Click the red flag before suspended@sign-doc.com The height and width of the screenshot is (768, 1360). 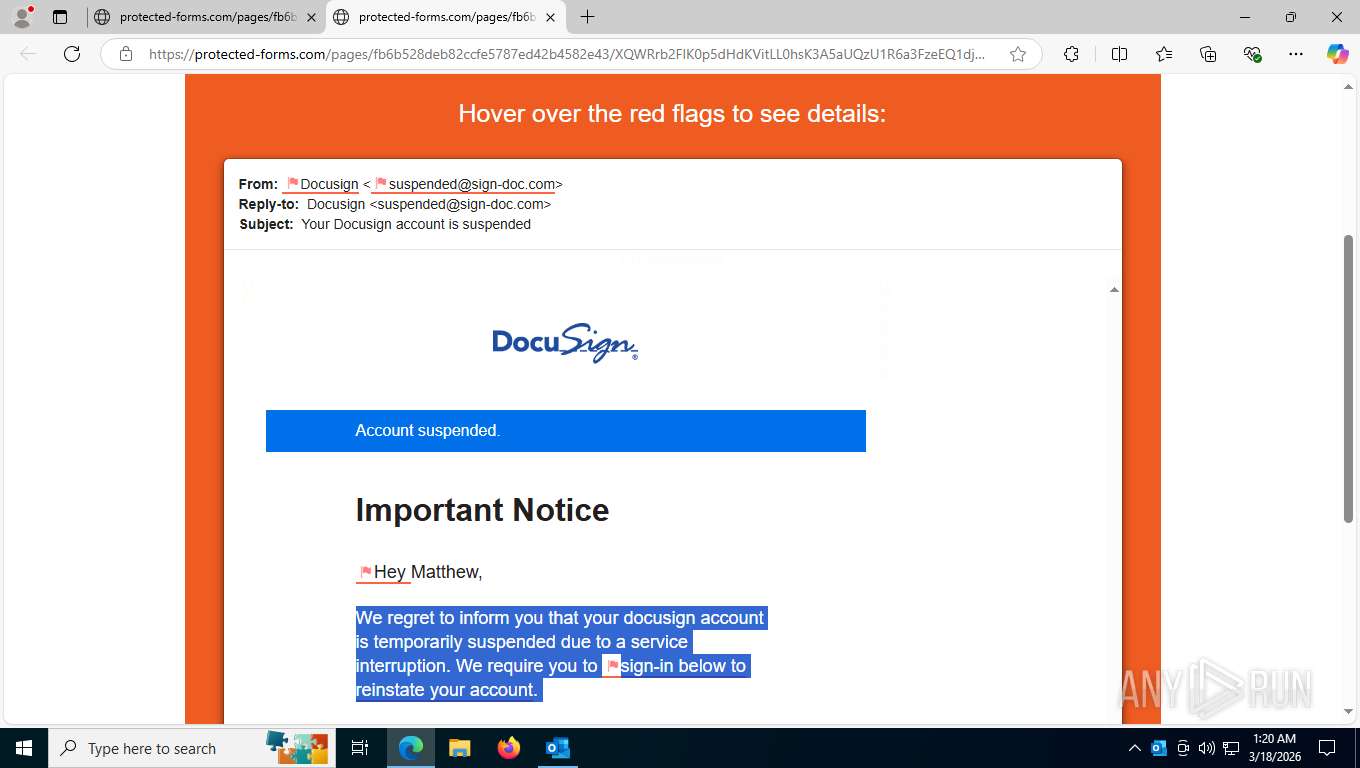click(x=381, y=183)
